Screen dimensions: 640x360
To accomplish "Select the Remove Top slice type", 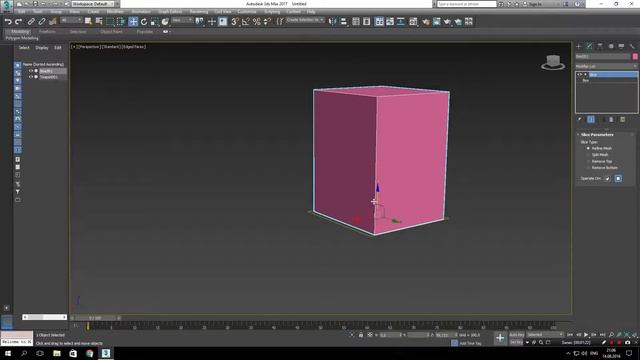I will click(588, 161).
